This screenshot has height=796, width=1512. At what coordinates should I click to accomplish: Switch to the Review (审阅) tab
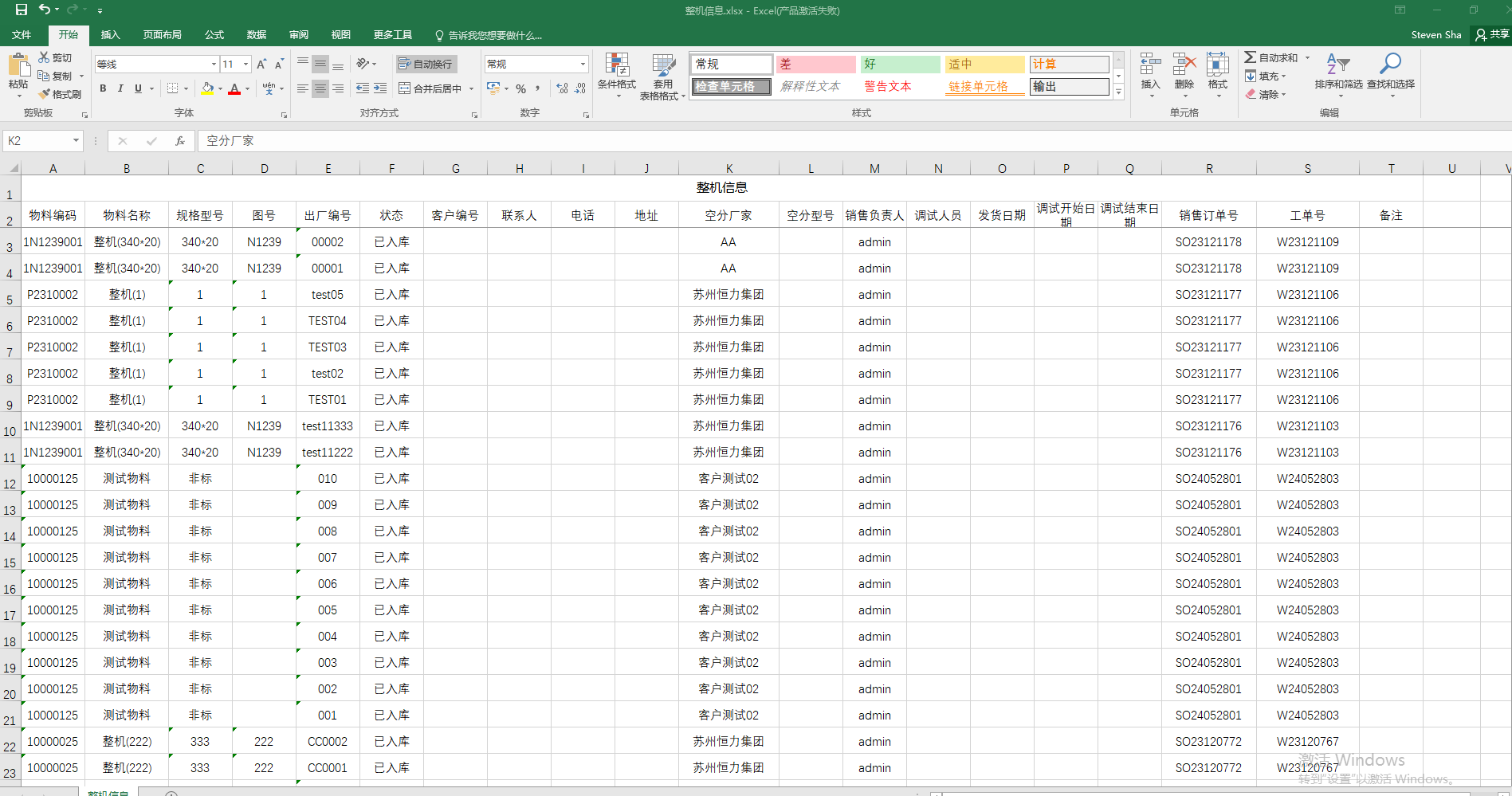tap(299, 34)
